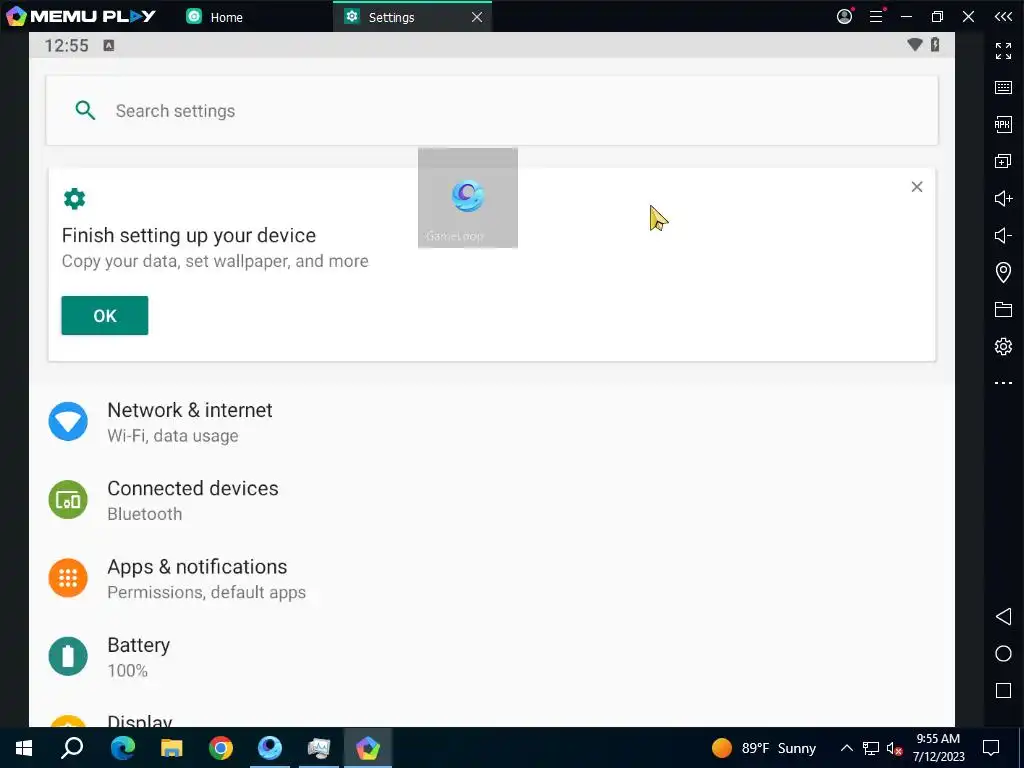The width and height of the screenshot is (1024, 768).
Task: Open the multi-instance manager icon in sidebar
Action: point(1003,161)
